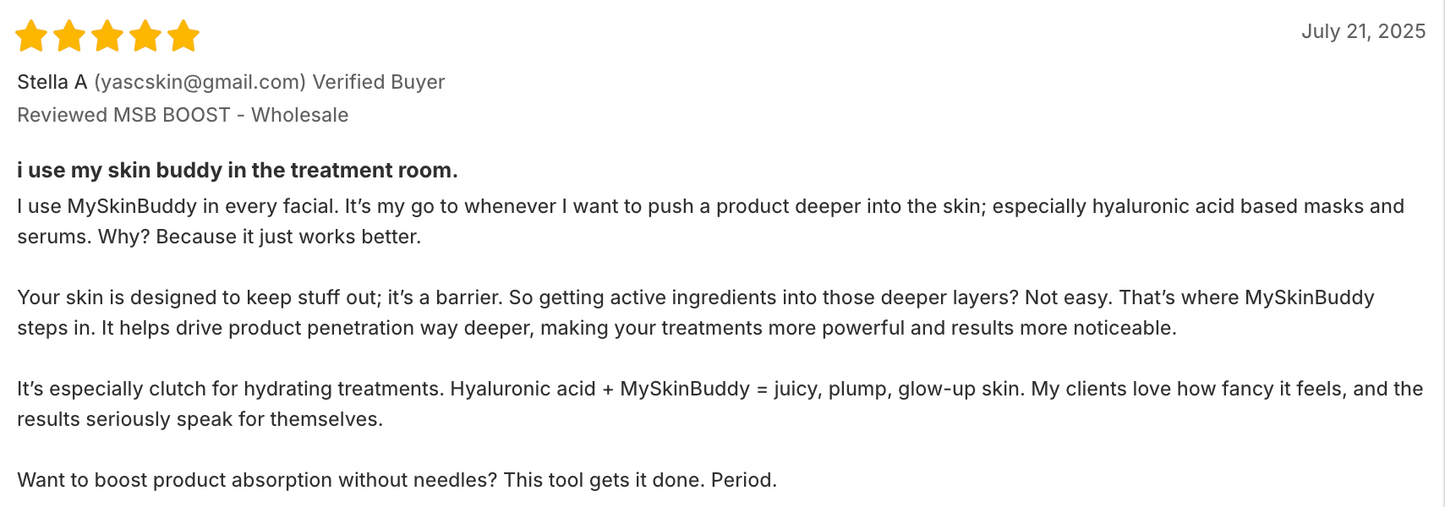
Task: Click the "Hyaluronic acid + MySkinBuddy" text
Action: (x=600, y=389)
